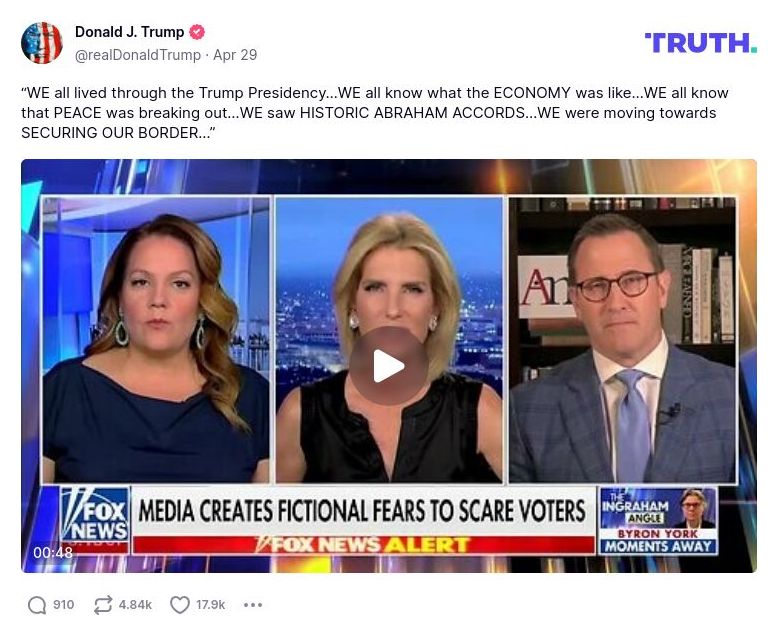
Task: Click the Donald J. Trump display name
Action: (130, 32)
